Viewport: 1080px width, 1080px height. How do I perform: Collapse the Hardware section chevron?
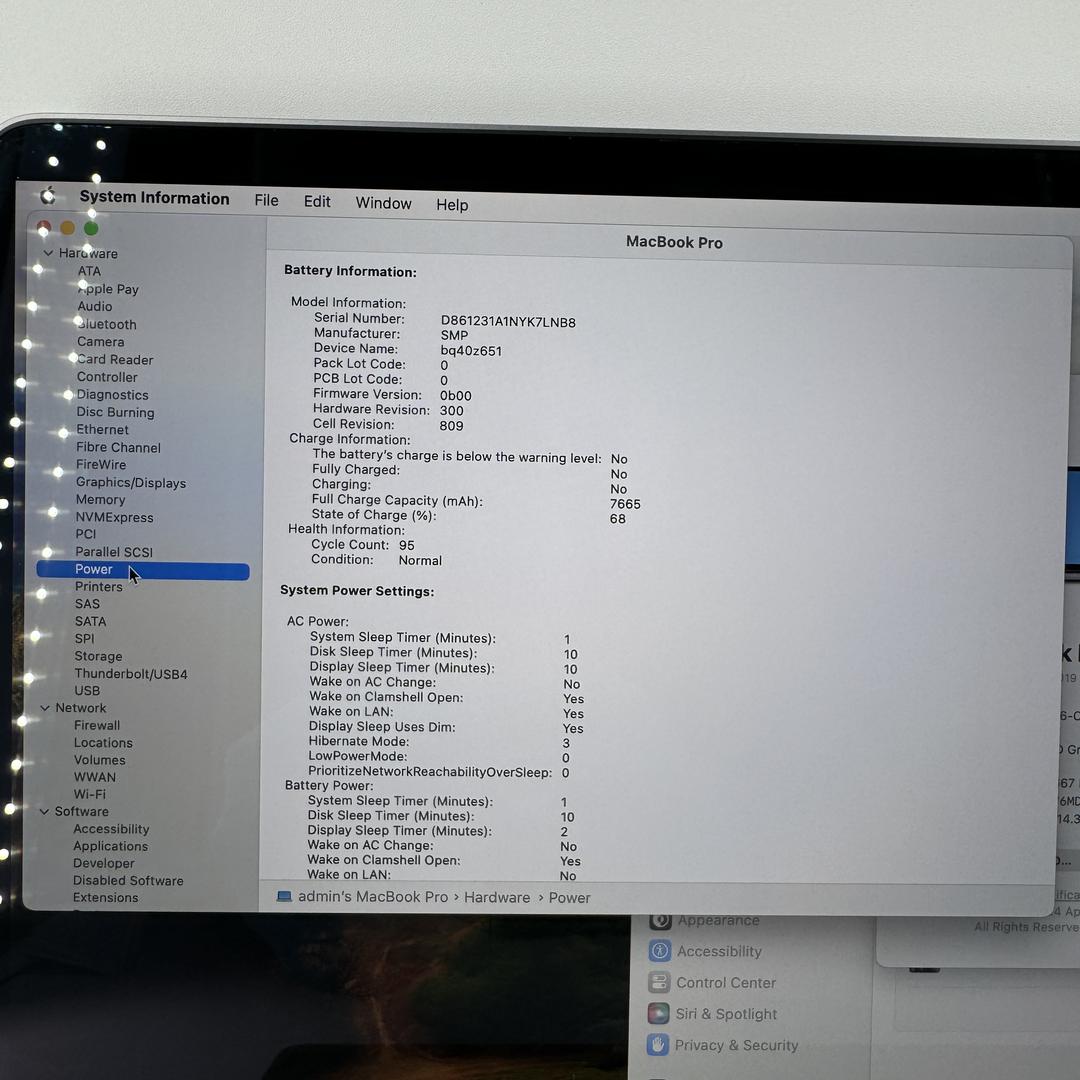[48, 253]
